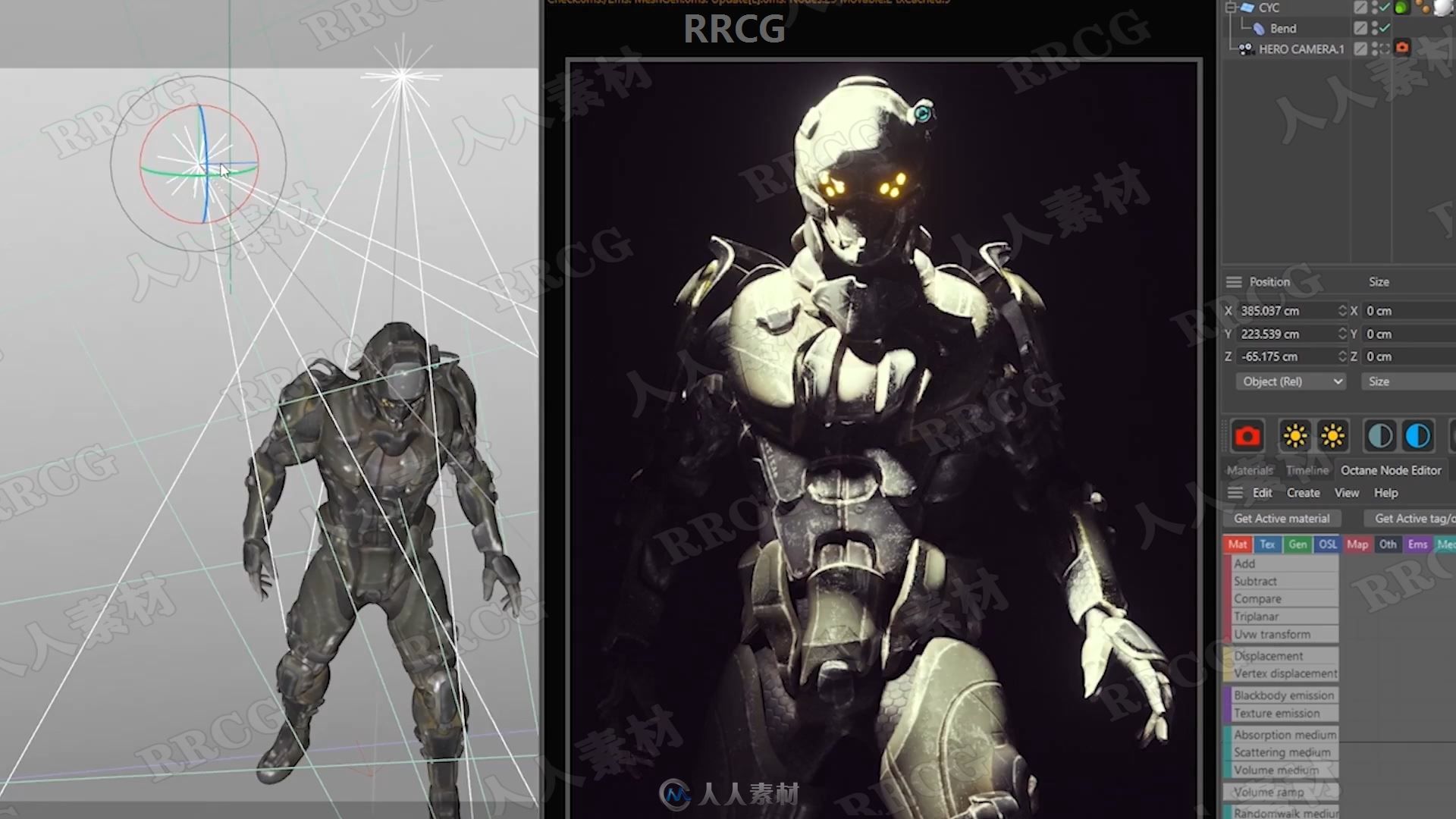Click the Octane Node Editor tab
Screen dimensions: 1456x819
coord(1391,469)
